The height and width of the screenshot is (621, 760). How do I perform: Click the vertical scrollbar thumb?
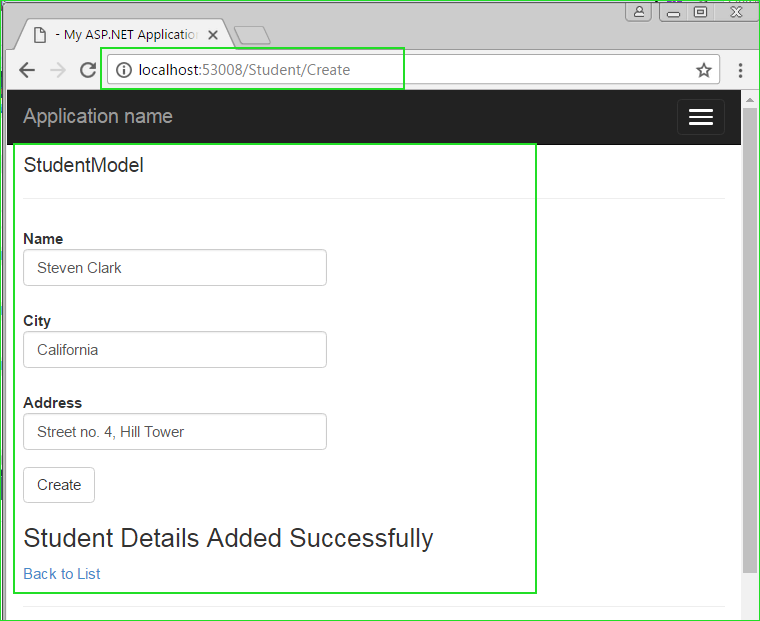point(750,339)
